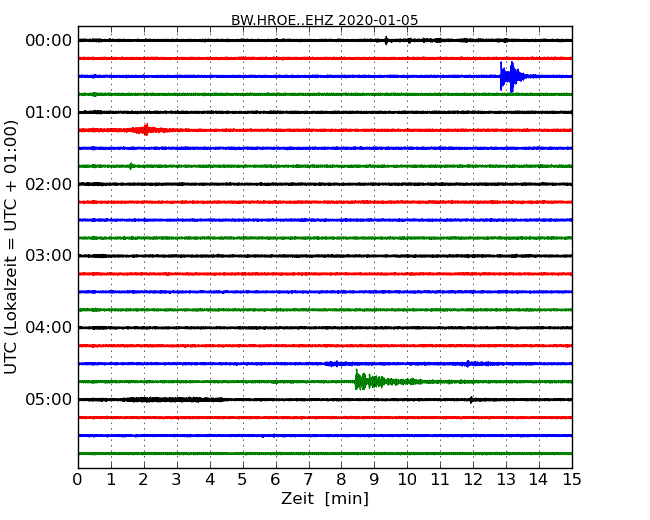Select the 01:00 time label
650x520 pixels.
coord(49,112)
